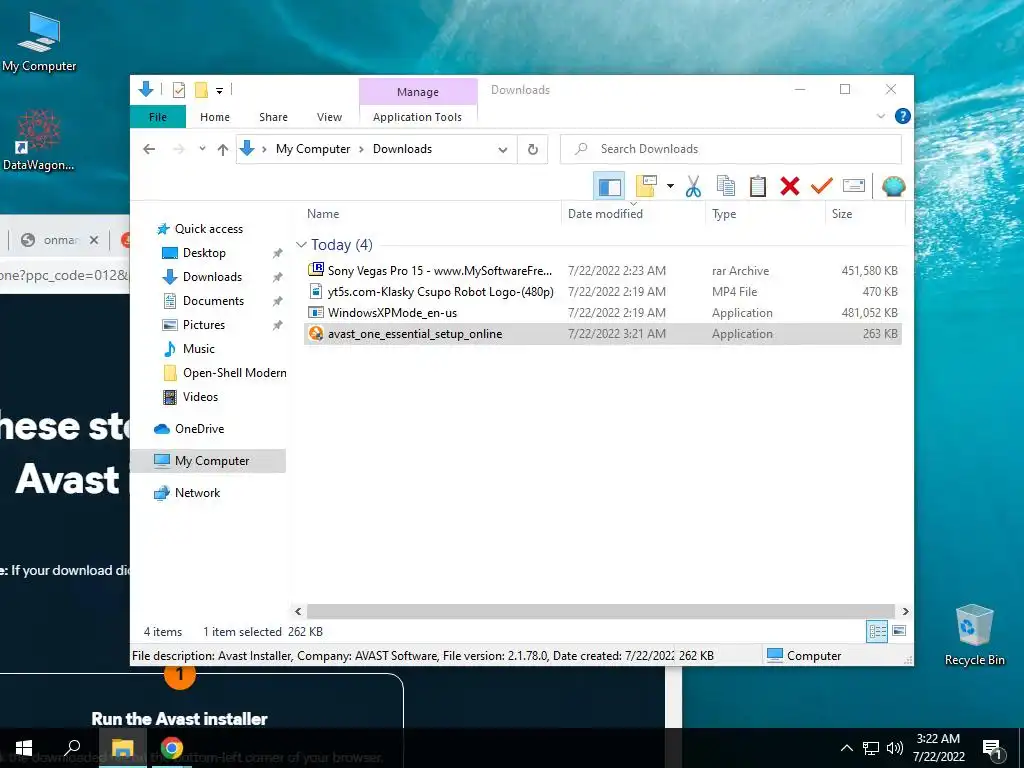Click the Email envelope toolbar icon

tap(854, 187)
